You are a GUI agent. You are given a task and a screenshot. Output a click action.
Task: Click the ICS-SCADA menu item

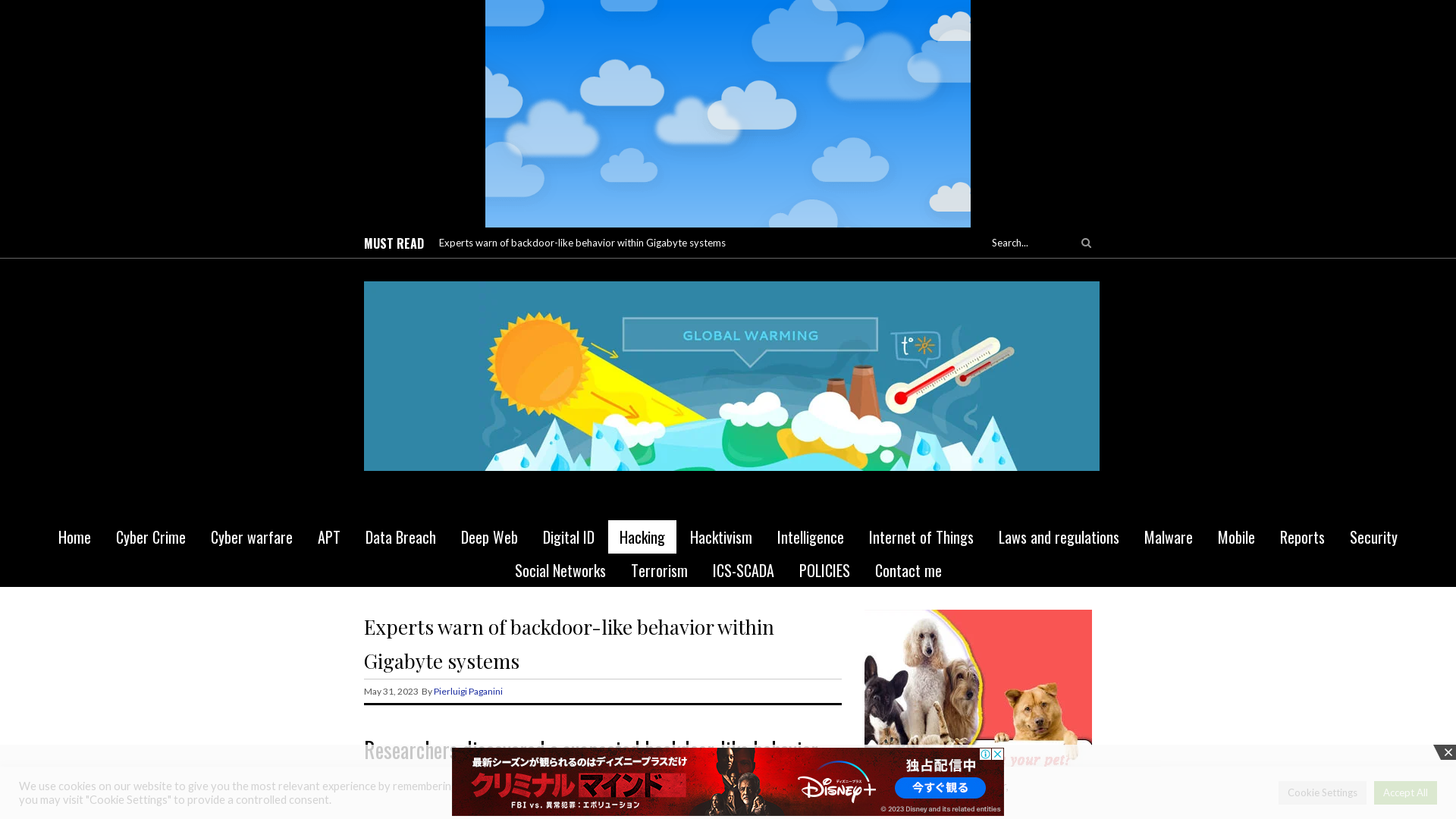743,569
